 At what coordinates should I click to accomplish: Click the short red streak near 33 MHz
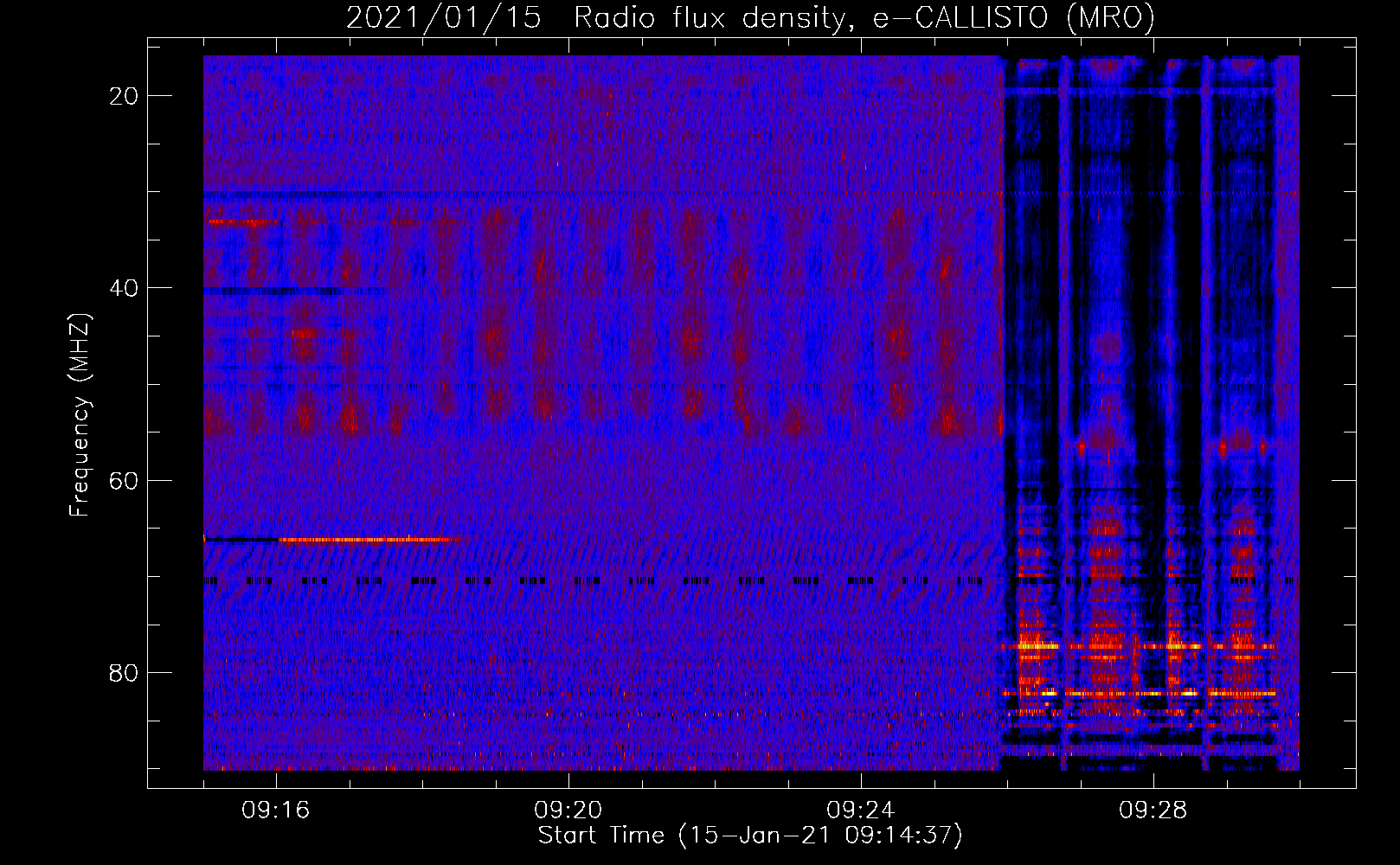click(241, 222)
